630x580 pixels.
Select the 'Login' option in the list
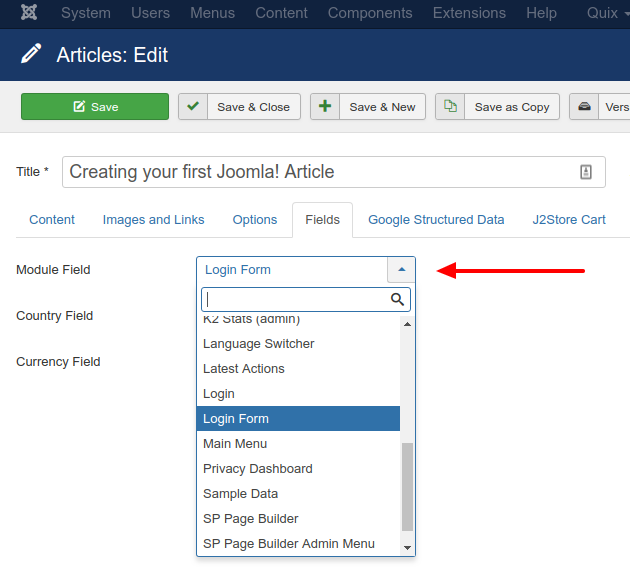pyautogui.click(x=298, y=394)
